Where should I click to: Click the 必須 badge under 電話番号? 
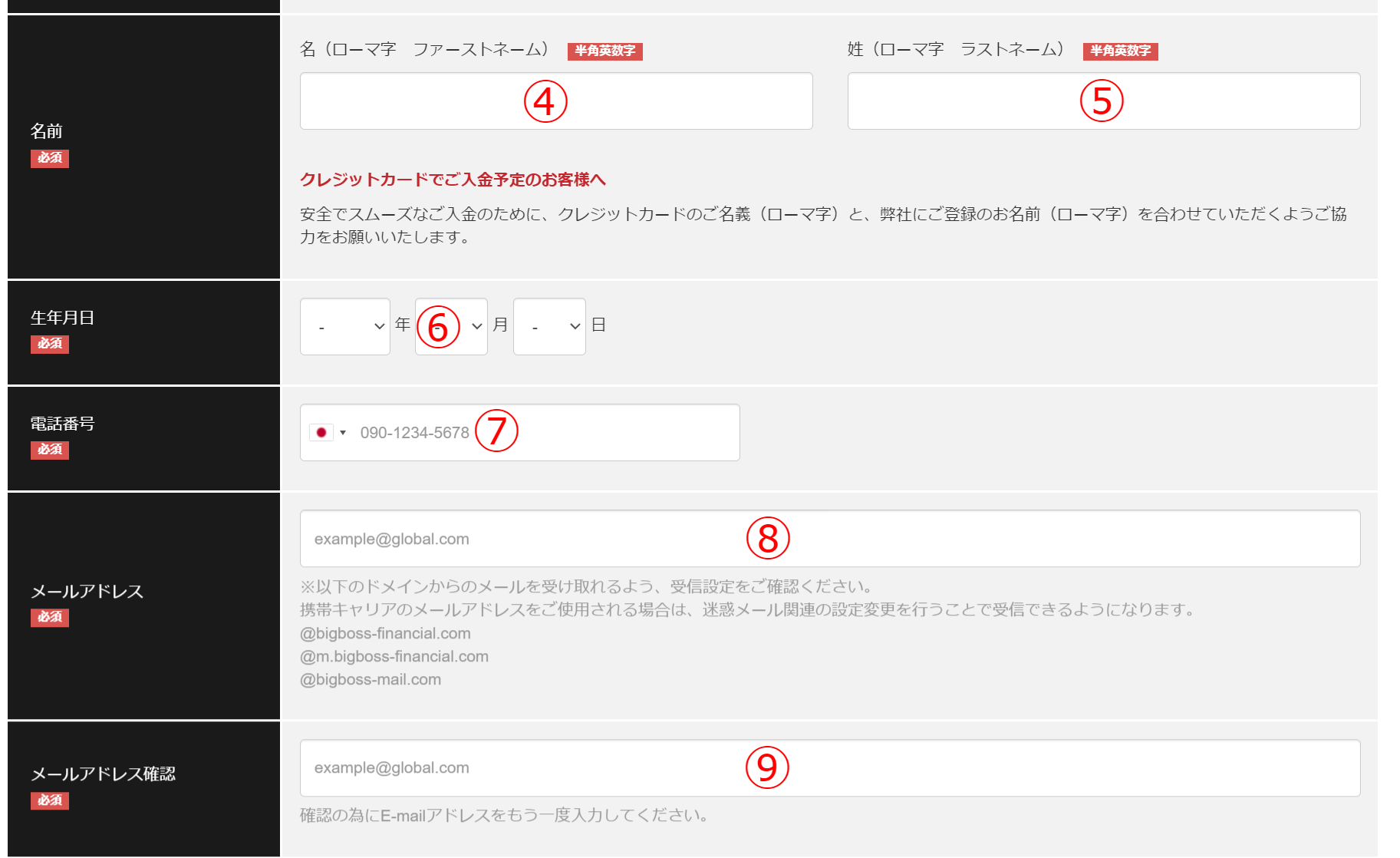(x=50, y=450)
